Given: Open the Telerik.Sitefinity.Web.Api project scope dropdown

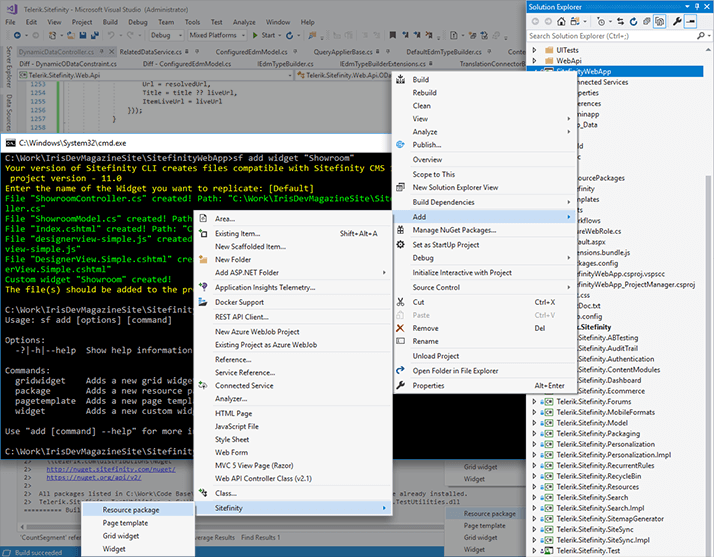Looking at the screenshot, I should click(x=156, y=75).
